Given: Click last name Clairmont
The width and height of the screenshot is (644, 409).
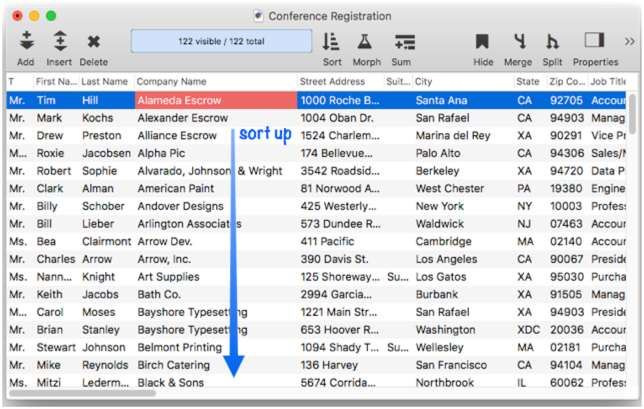Looking at the screenshot, I should [106, 241].
